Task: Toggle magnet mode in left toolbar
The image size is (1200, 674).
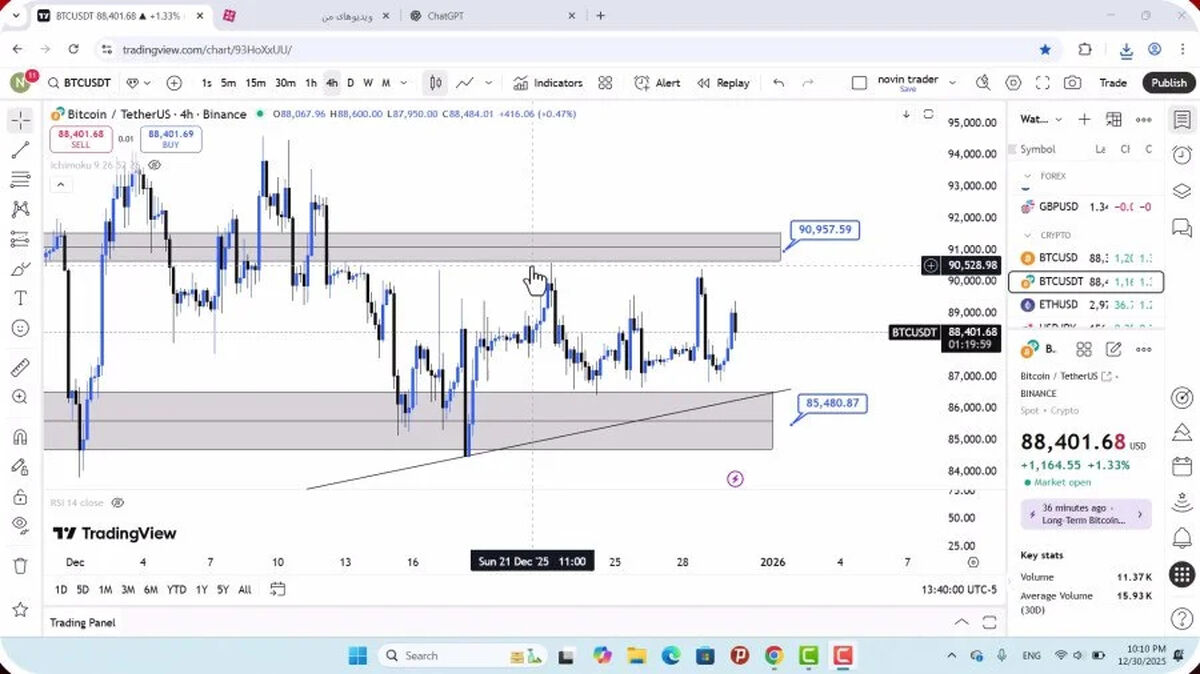Action: pos(20,437)
